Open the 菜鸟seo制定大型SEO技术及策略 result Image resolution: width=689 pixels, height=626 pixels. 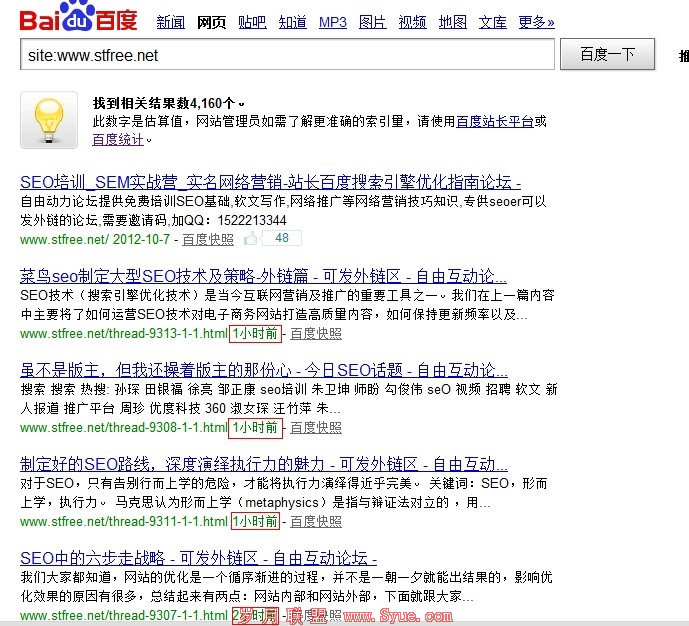click(x=263, y=276)
